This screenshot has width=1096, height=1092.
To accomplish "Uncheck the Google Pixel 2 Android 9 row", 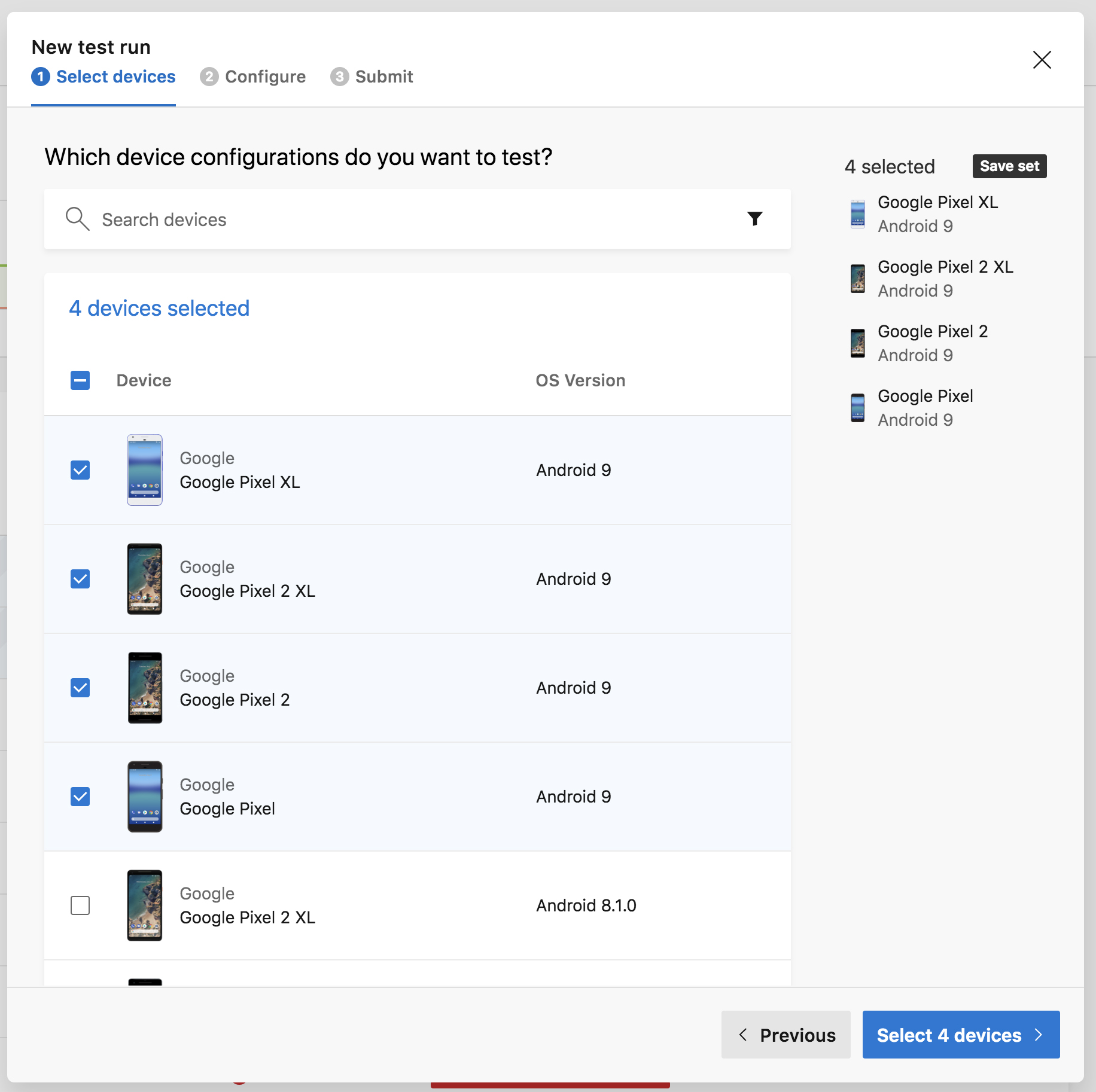I will click(x=80, y=688).
